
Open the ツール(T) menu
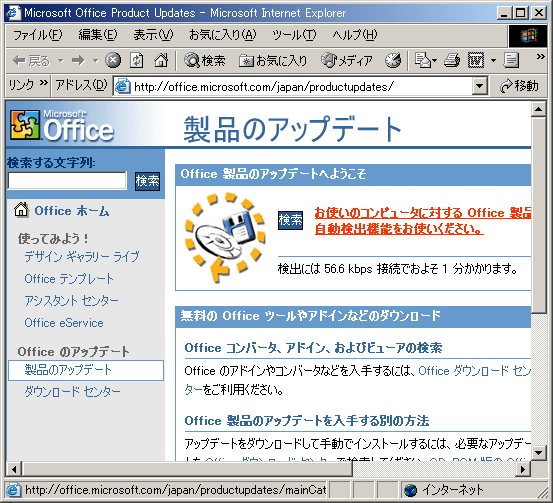[x=294, y=35]
